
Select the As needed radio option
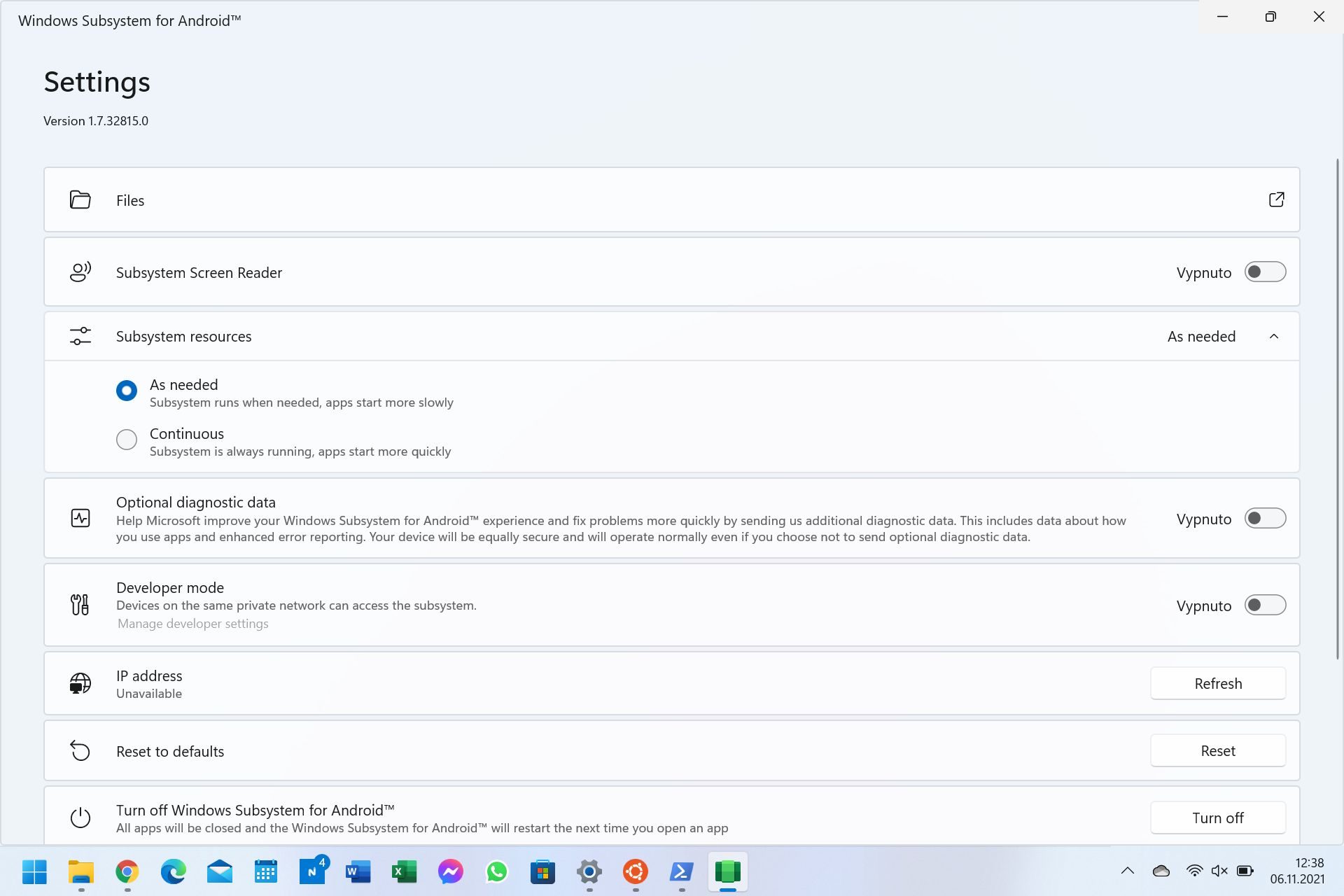(x=127, y=391)
